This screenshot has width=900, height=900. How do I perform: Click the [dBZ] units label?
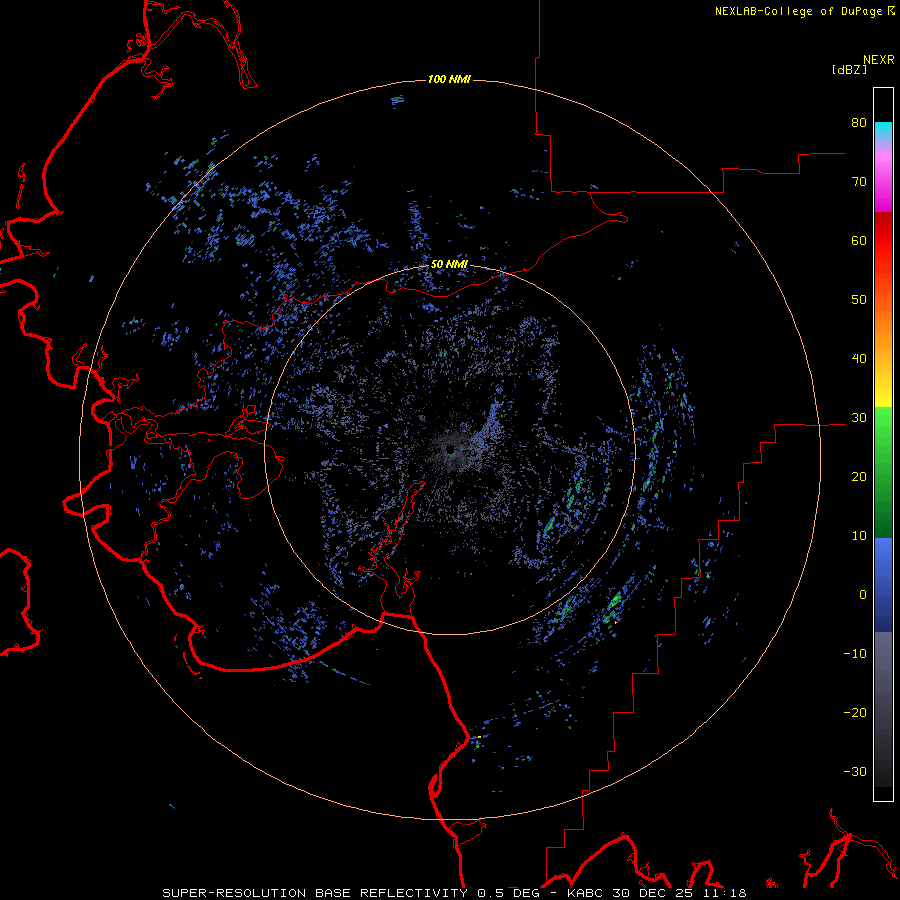[x=849, y=69]
